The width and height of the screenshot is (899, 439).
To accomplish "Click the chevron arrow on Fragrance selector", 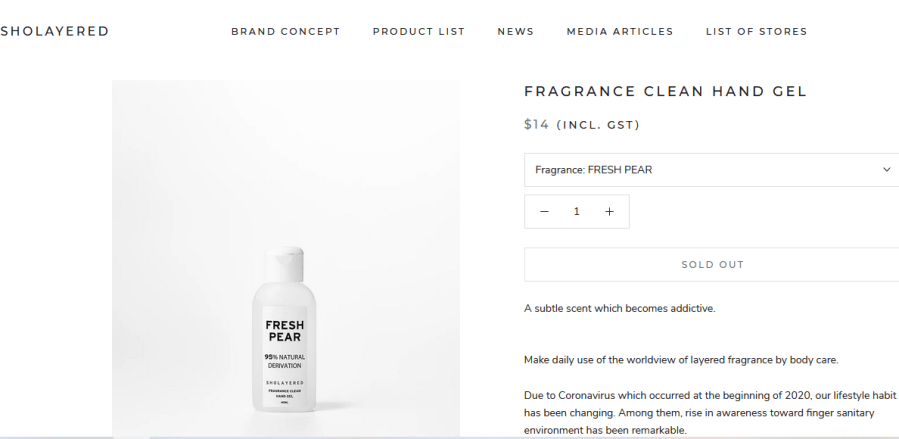I will click(x=886, y=169).
